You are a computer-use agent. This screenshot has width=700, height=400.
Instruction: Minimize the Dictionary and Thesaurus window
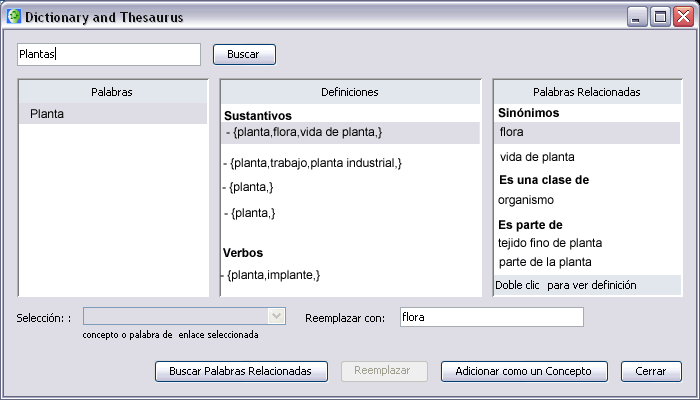click(x=637, y=17)
